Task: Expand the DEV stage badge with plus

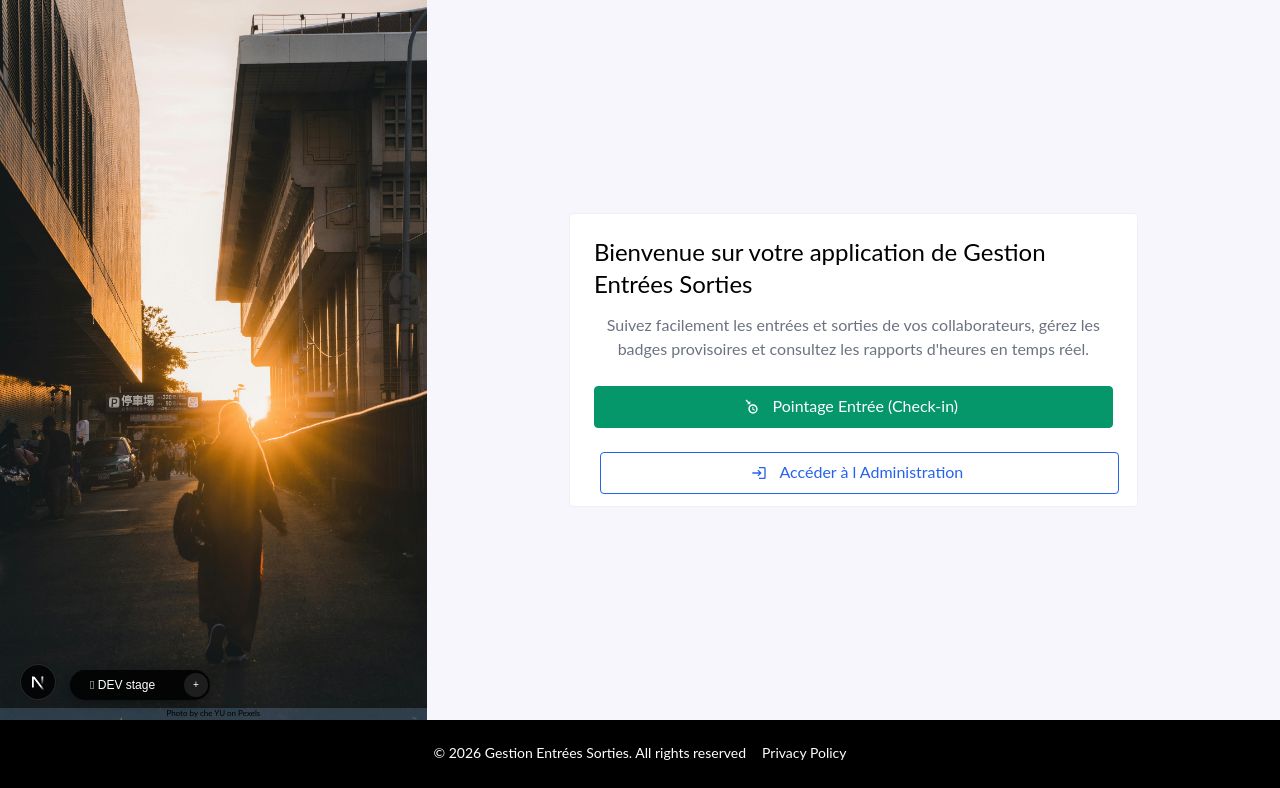Action: [196, 685]
